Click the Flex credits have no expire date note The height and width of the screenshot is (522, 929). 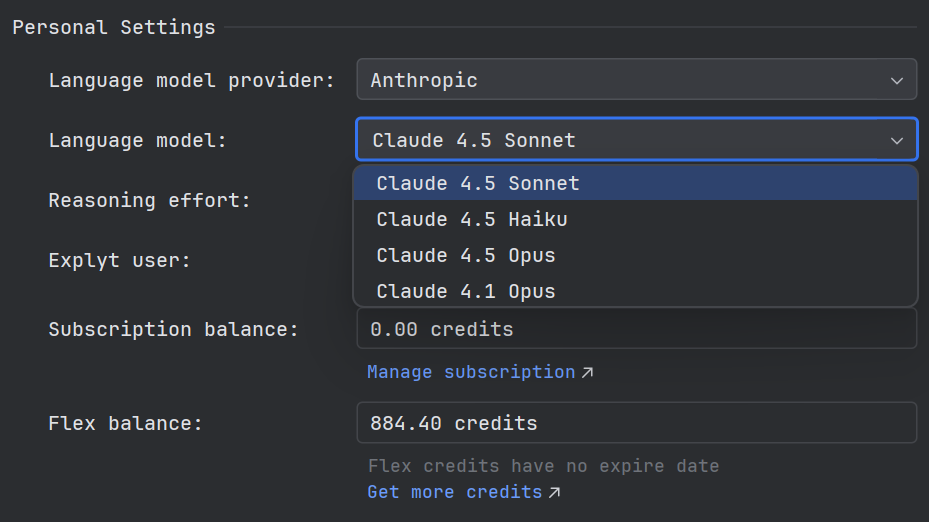click(x=543, y=466)
